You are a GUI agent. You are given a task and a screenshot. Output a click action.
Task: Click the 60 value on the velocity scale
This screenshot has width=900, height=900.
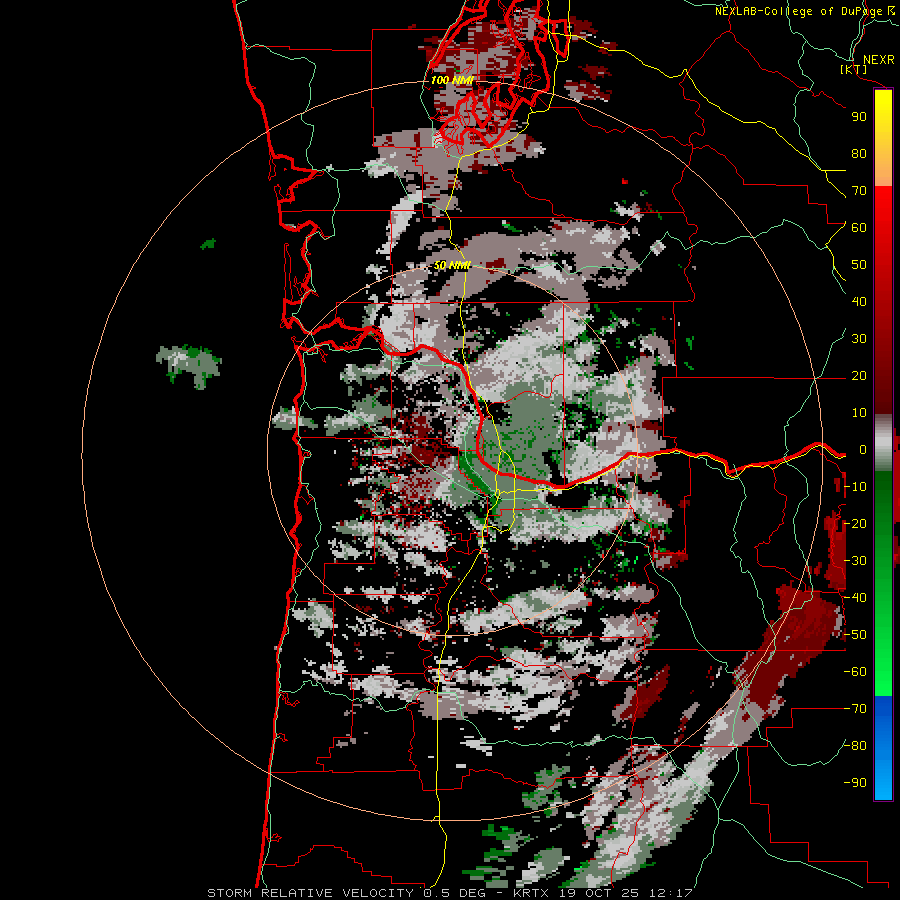(x=859, y=228)
